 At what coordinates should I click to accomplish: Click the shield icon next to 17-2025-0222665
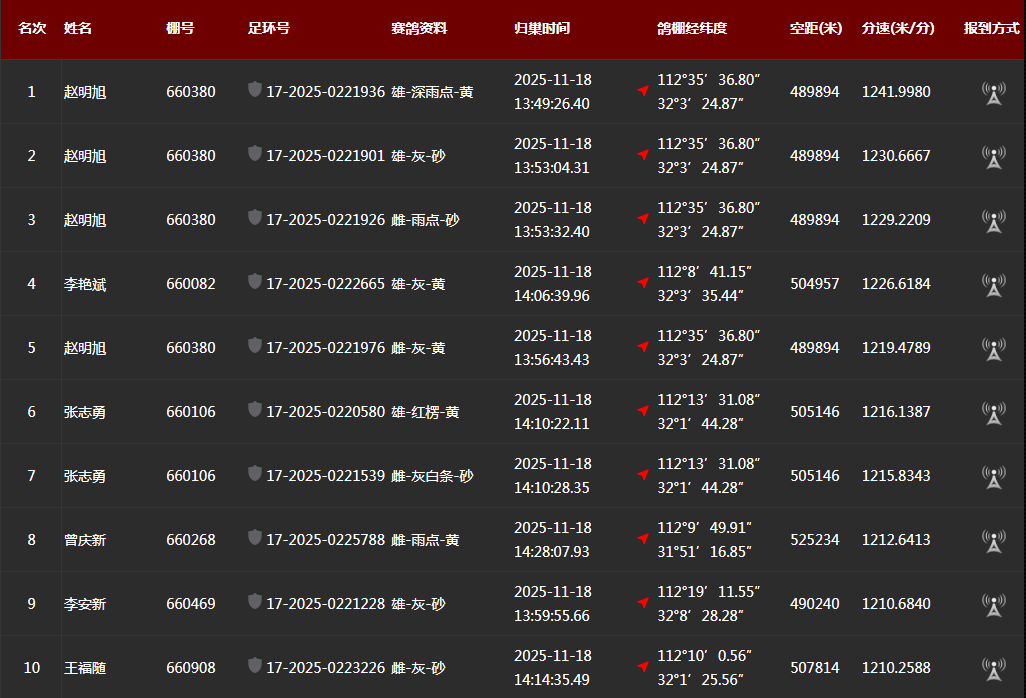(x=255, y=282)
